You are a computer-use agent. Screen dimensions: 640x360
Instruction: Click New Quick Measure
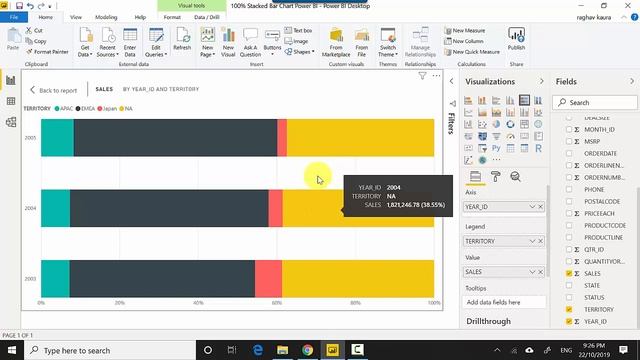472,52
